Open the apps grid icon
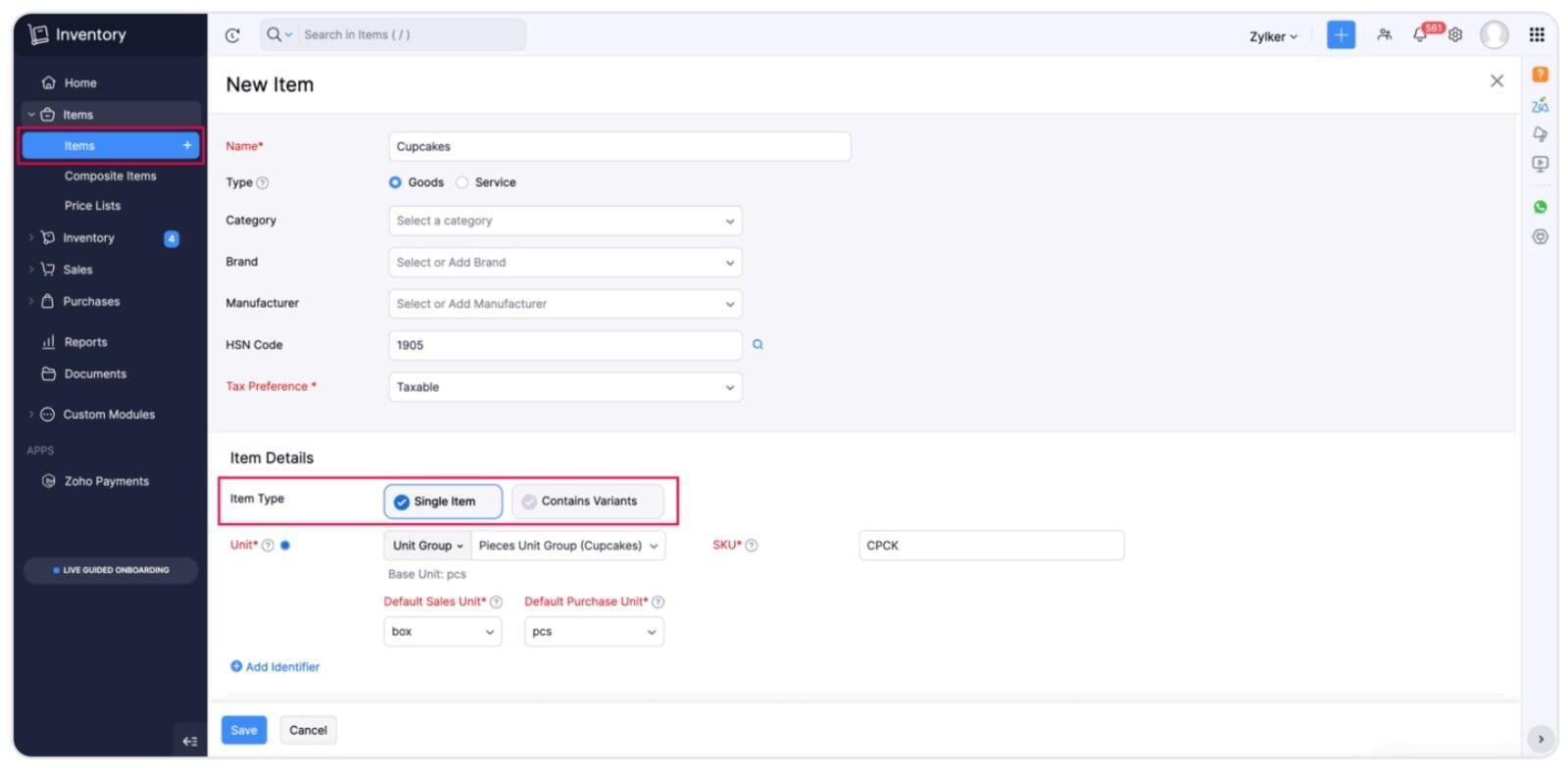Viewport: 1568px width, 777px height. click(1537, 35)
